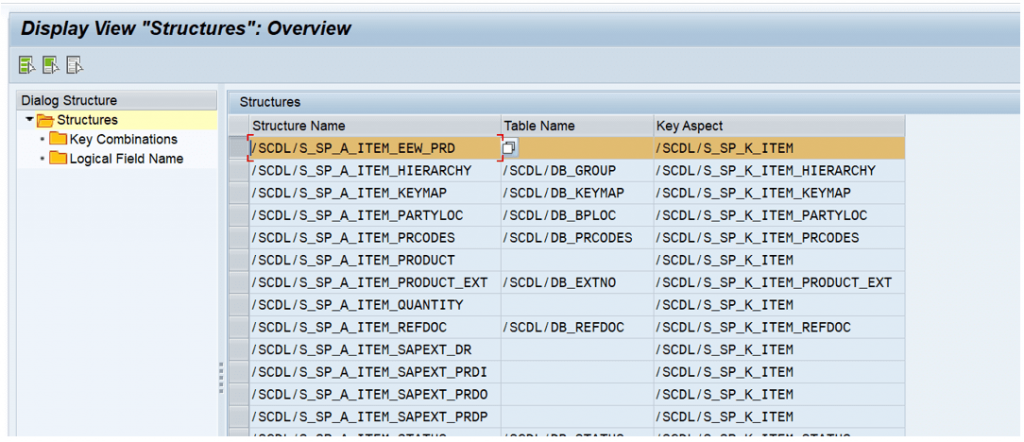Click structure name /SCDL/S_SP_A_ITEM_PRCODES
Viewport: 1024px width, 442px height.
coord(353,238)
